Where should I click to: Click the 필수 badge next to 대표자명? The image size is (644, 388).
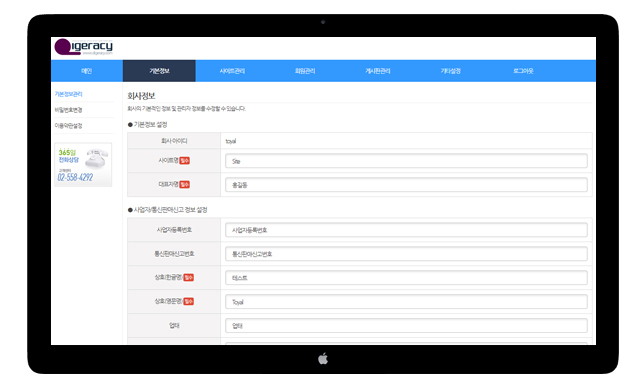(x=184, y=184)
